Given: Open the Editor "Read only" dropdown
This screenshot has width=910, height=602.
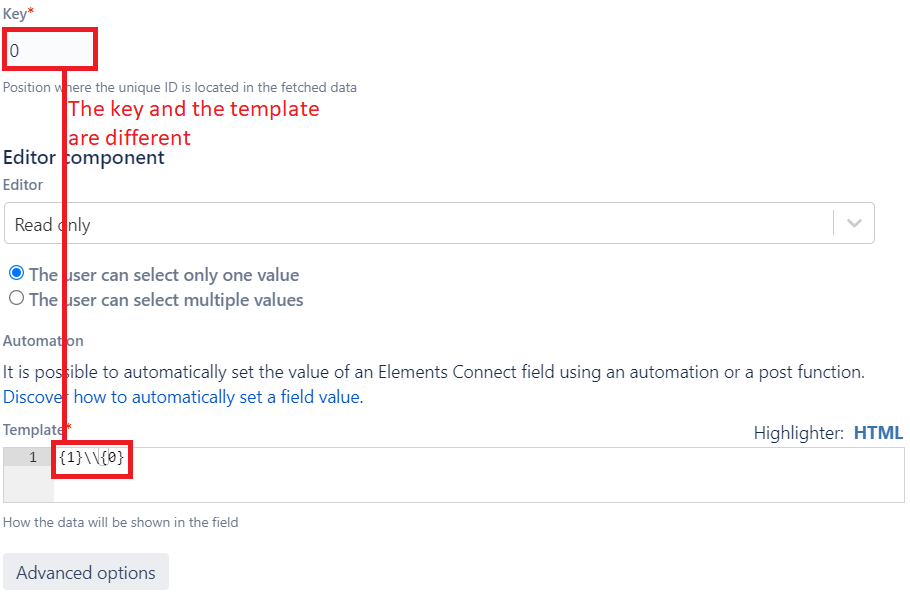Looking at the screenshot, I should tap(420, 224).
